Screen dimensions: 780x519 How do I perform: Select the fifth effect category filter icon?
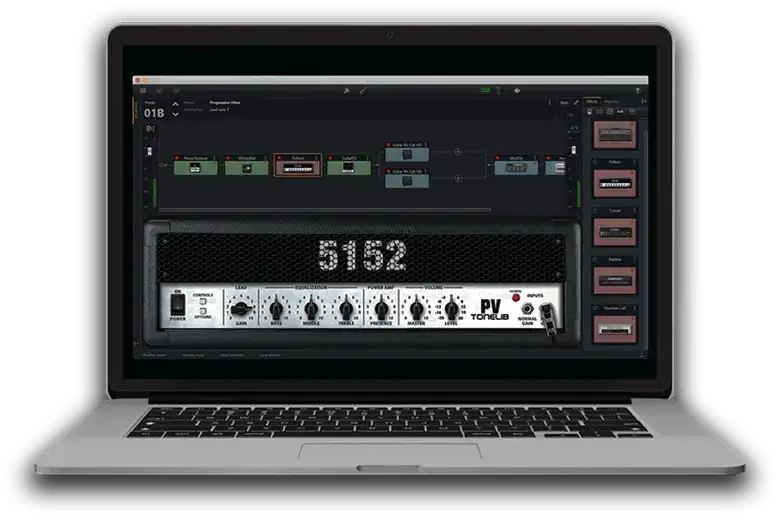pyautogui.click(x=632, y=112)
